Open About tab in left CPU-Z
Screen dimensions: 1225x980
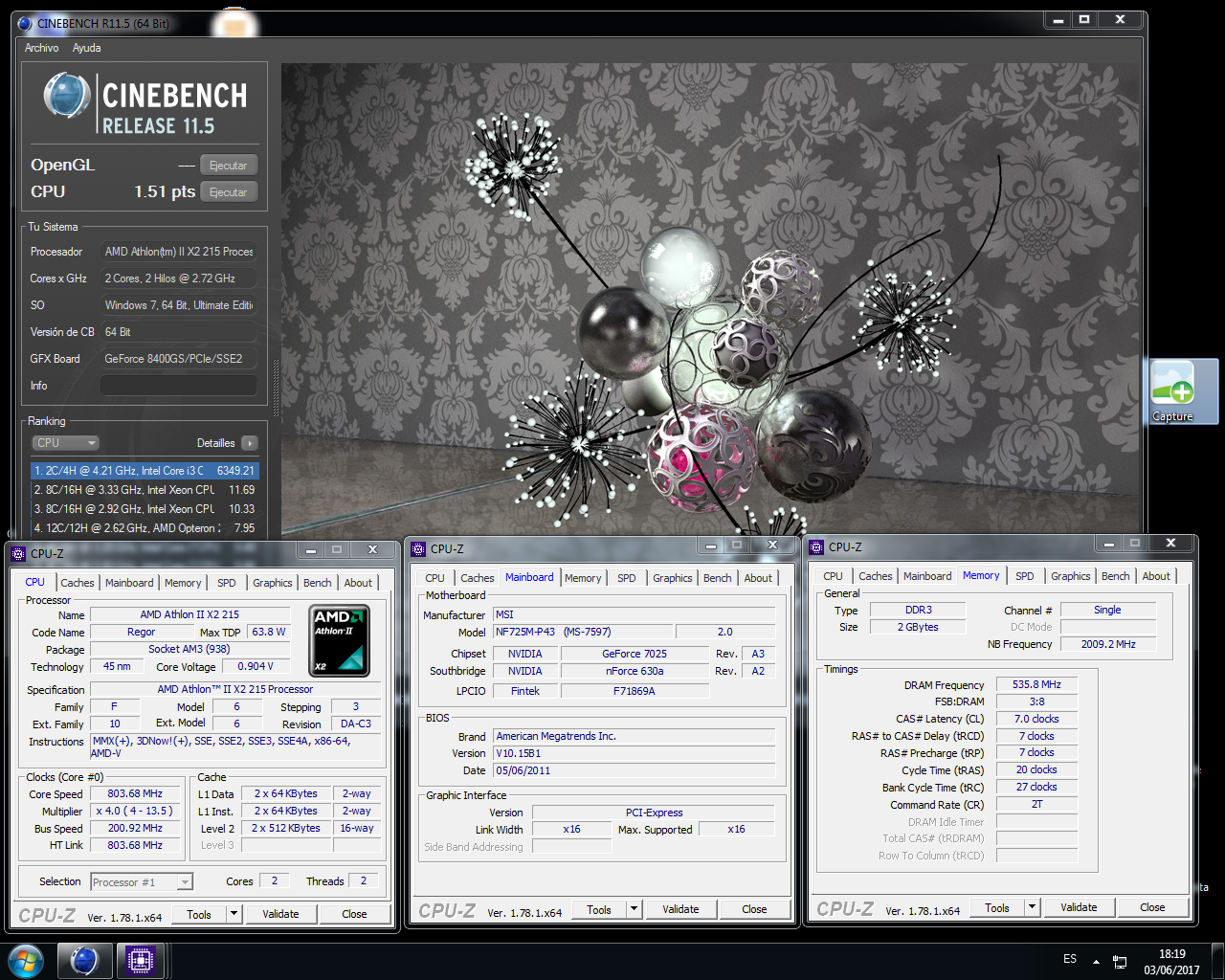358,583
